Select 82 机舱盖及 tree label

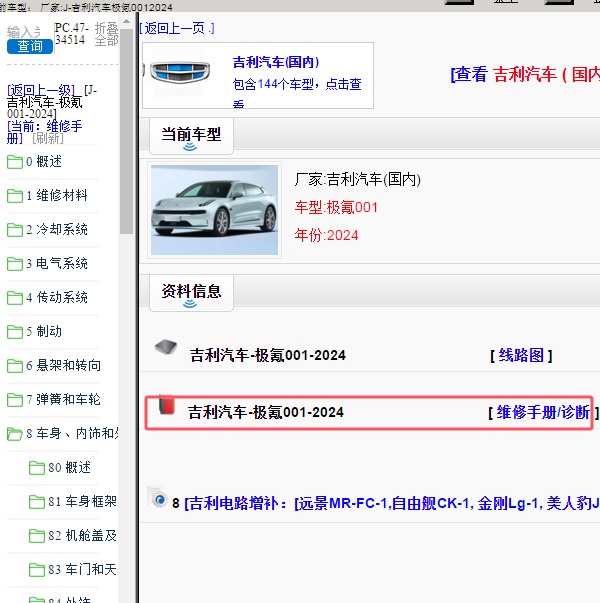tap(82, 535)
